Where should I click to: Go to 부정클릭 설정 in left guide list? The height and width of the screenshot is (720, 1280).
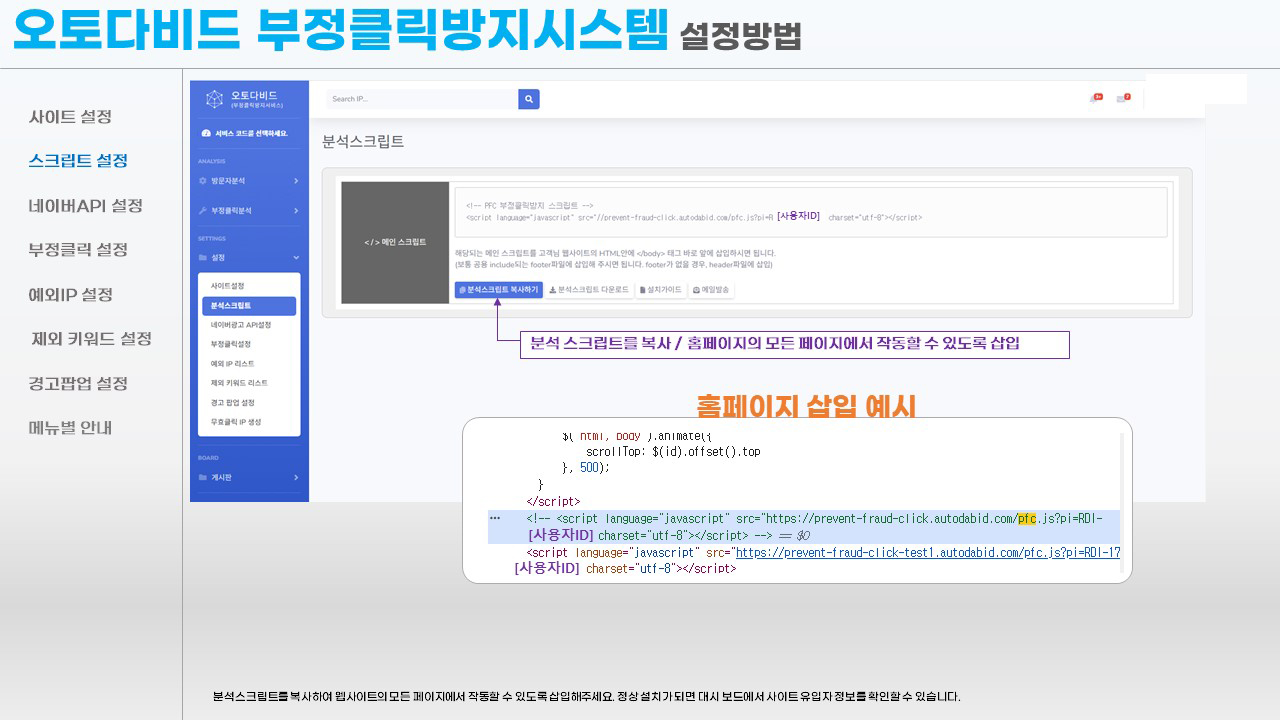78,250
